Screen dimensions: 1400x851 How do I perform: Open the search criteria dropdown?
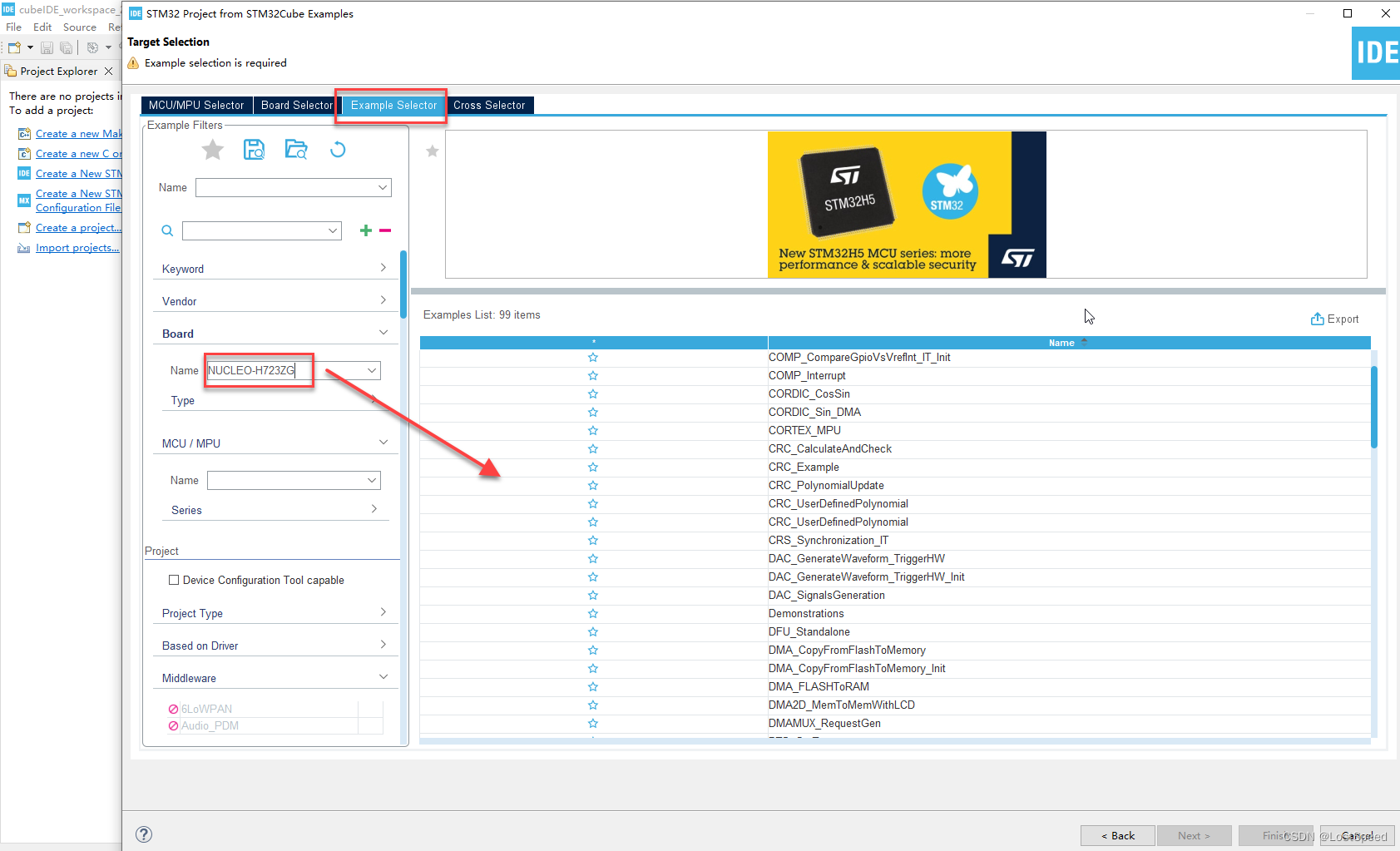coord(333,230)
